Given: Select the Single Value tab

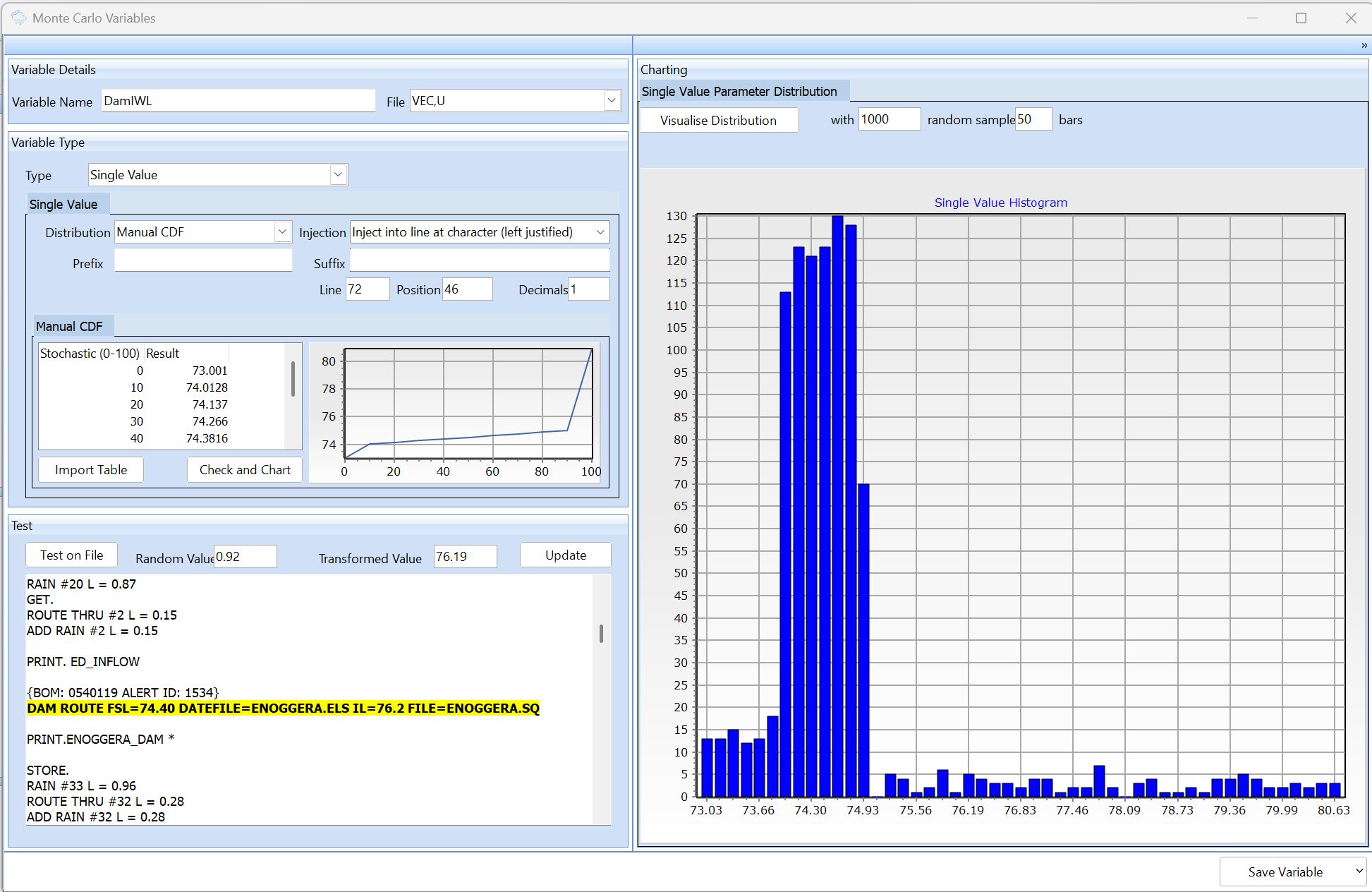Looking at the screenshot, I should 63,205.
